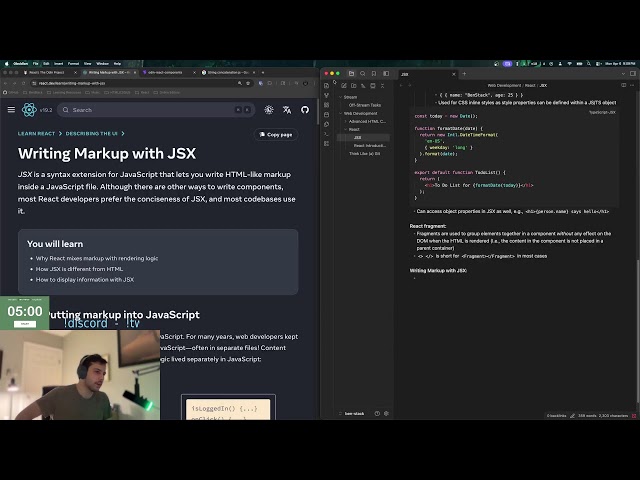Open the Obsidian command palette ribbon icon
This screenshot has height=480, width=640.
click(x=327, y=134)
